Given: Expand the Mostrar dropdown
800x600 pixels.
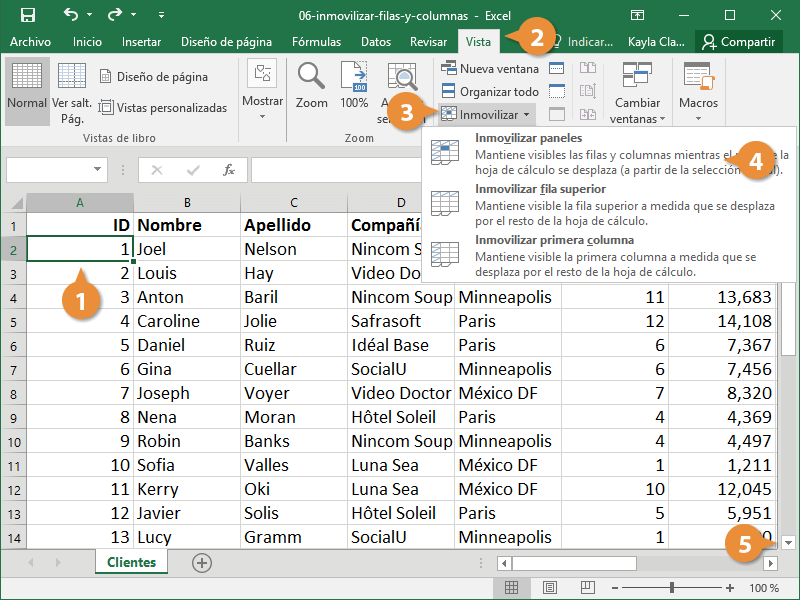Looking at the screenshot, I should pos(262,86).
